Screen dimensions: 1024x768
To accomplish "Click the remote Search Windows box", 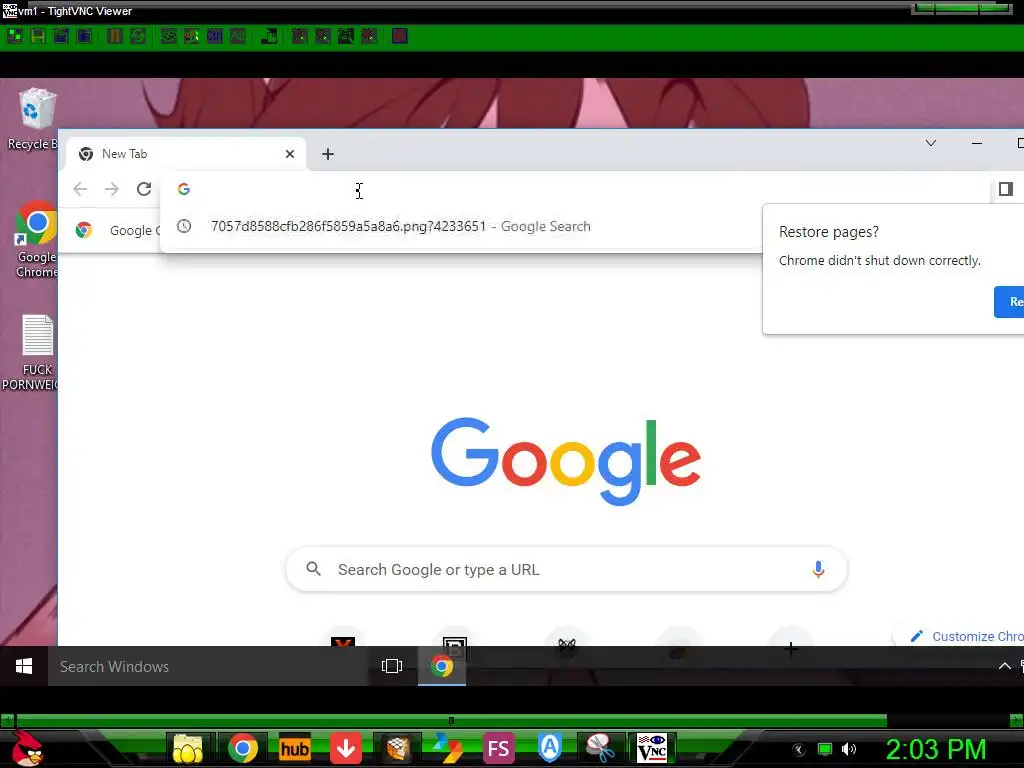I will 209,666.
